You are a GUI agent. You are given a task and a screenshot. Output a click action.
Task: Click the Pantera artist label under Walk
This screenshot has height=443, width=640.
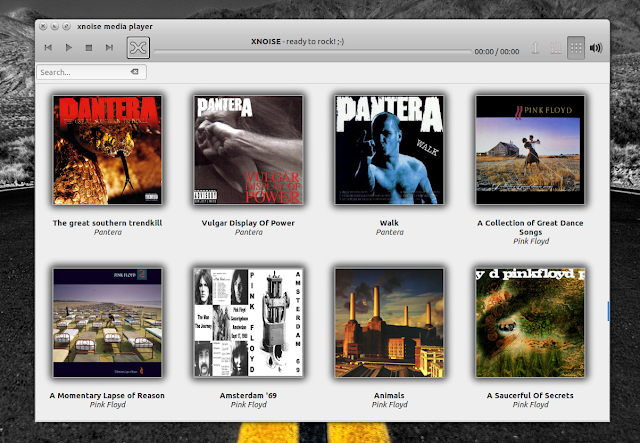tap(389, 232)
